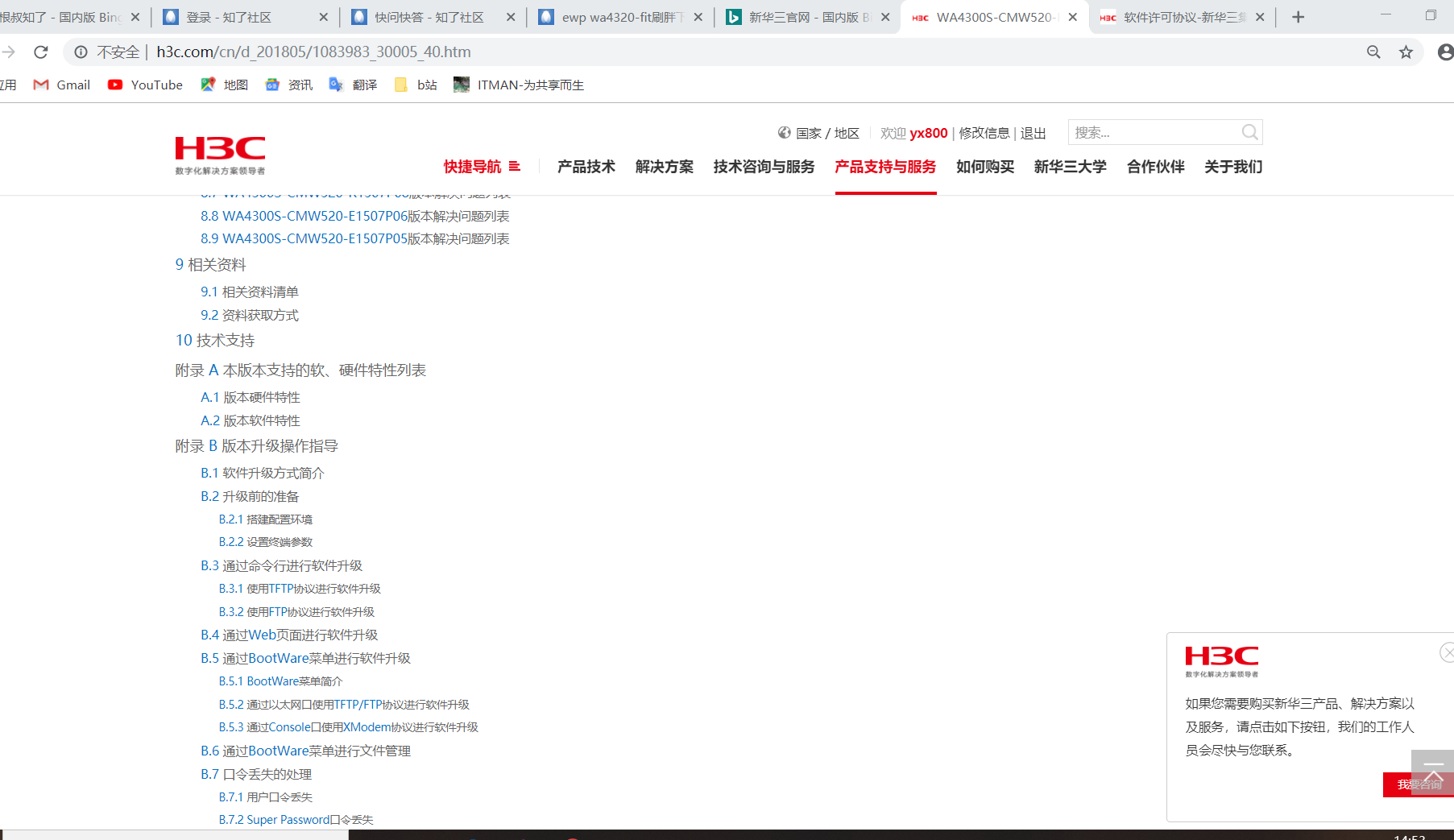Viewport: 1454px width, 840px height.
Task: Open B.5 通过BootWare菜单进行软件升级
Action: pyautogui.click(x=305, y=658)
